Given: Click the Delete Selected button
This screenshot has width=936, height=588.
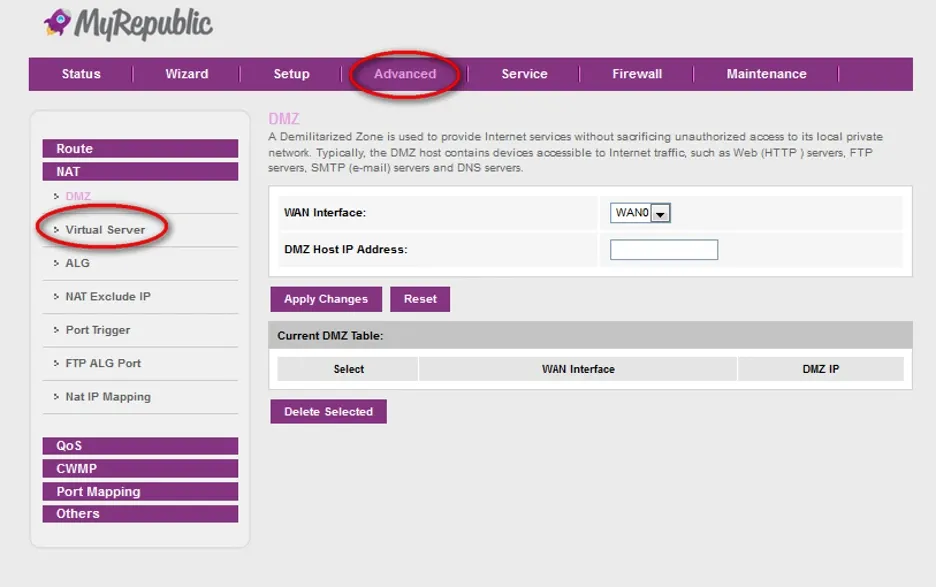Looking at the screenshot, I should pyautogui.click(x=328, y=412).
